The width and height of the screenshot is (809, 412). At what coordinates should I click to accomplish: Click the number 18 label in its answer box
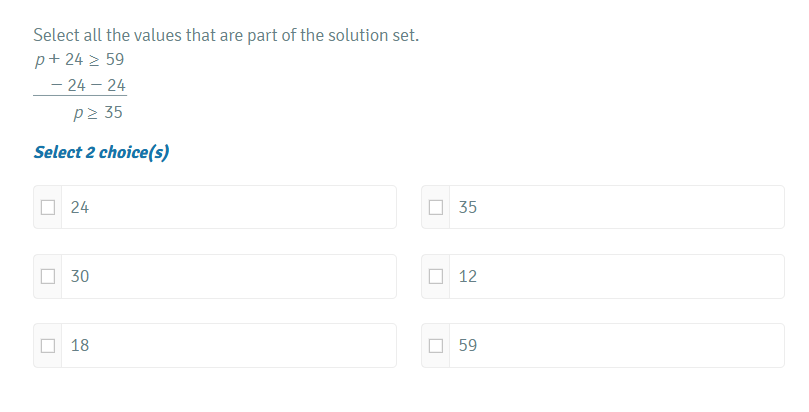80,346
